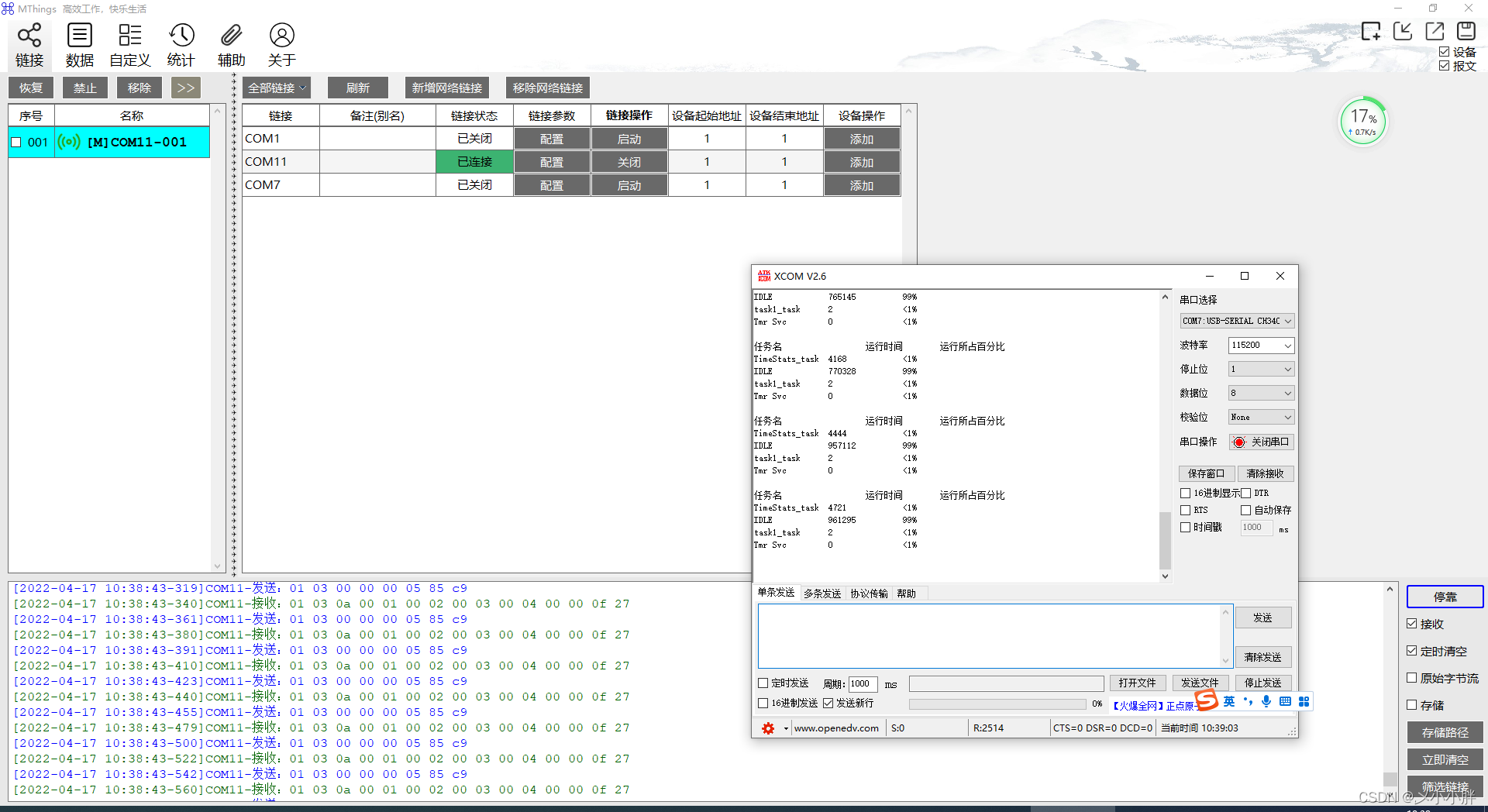Screen dimensions: 1488x812
Task: Click the 17% network speed circle widget
Action: click(x=1363, y=121)
